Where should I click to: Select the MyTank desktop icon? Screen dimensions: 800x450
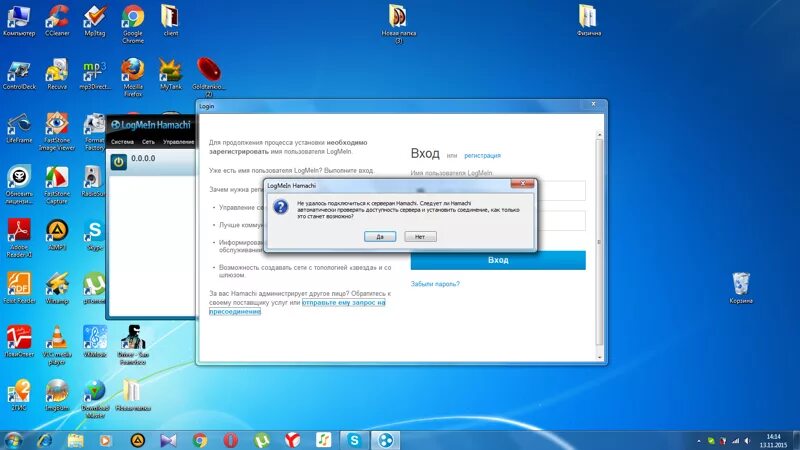[170, 74]
